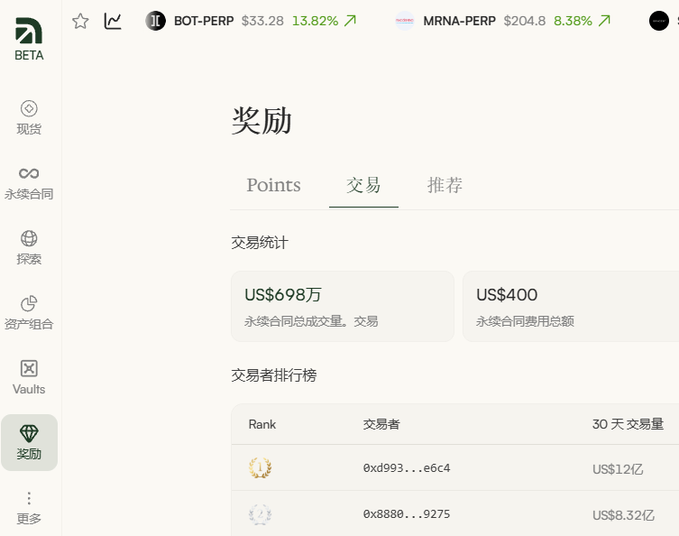This screenshot has height=536, width=679.
Task: Click the partially hidden black ticker icon
Action: [659, 21]
